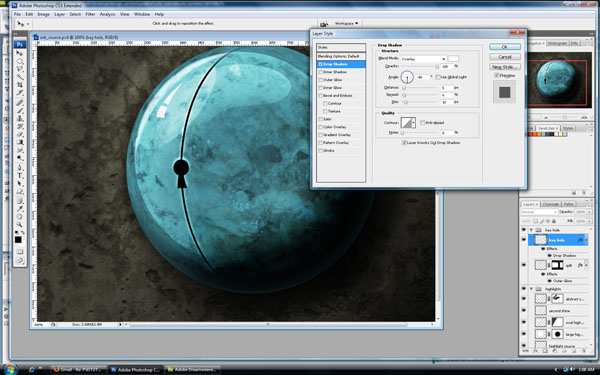Select the Eraser tool

20,134
